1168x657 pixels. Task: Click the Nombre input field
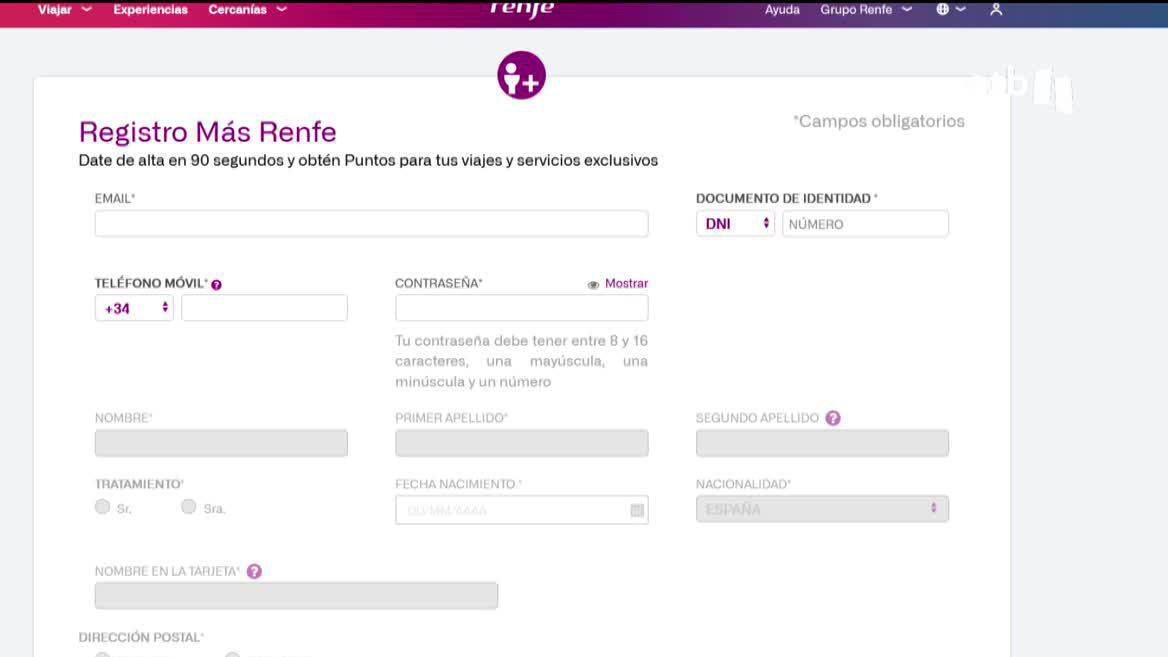[221, 442]
